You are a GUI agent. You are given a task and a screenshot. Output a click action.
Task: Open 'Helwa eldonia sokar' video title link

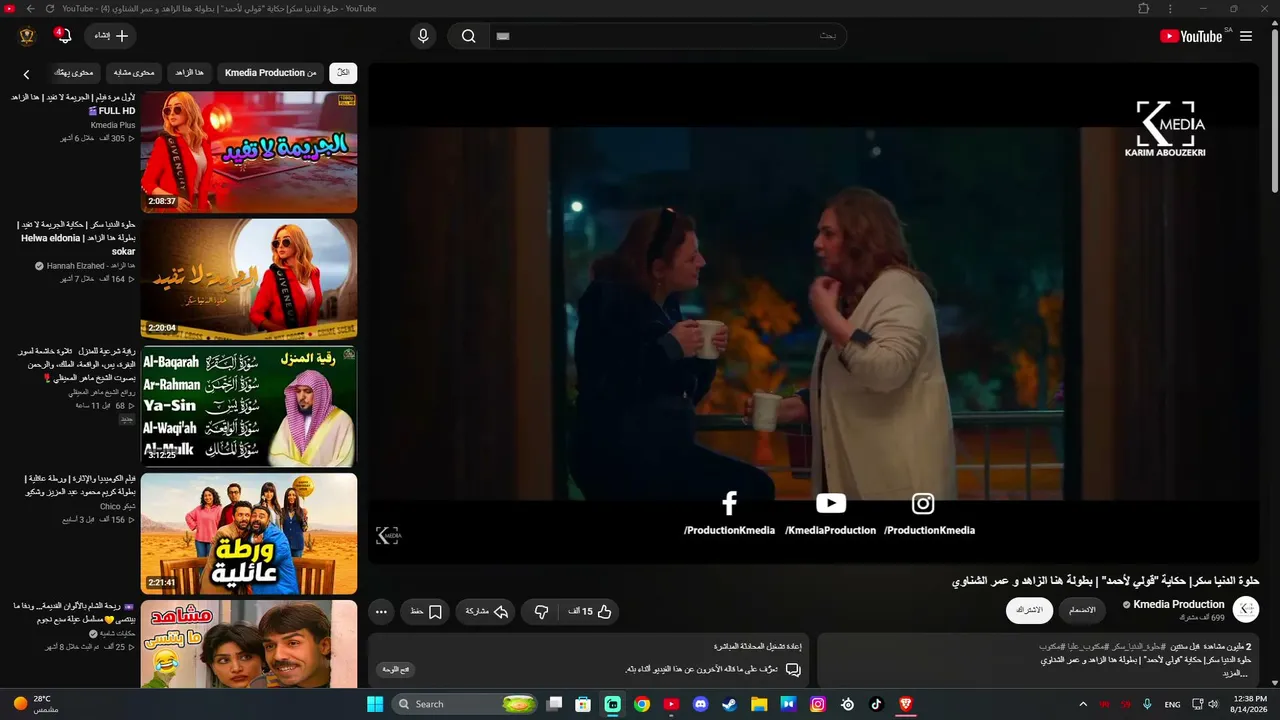(x=77, y=238)
